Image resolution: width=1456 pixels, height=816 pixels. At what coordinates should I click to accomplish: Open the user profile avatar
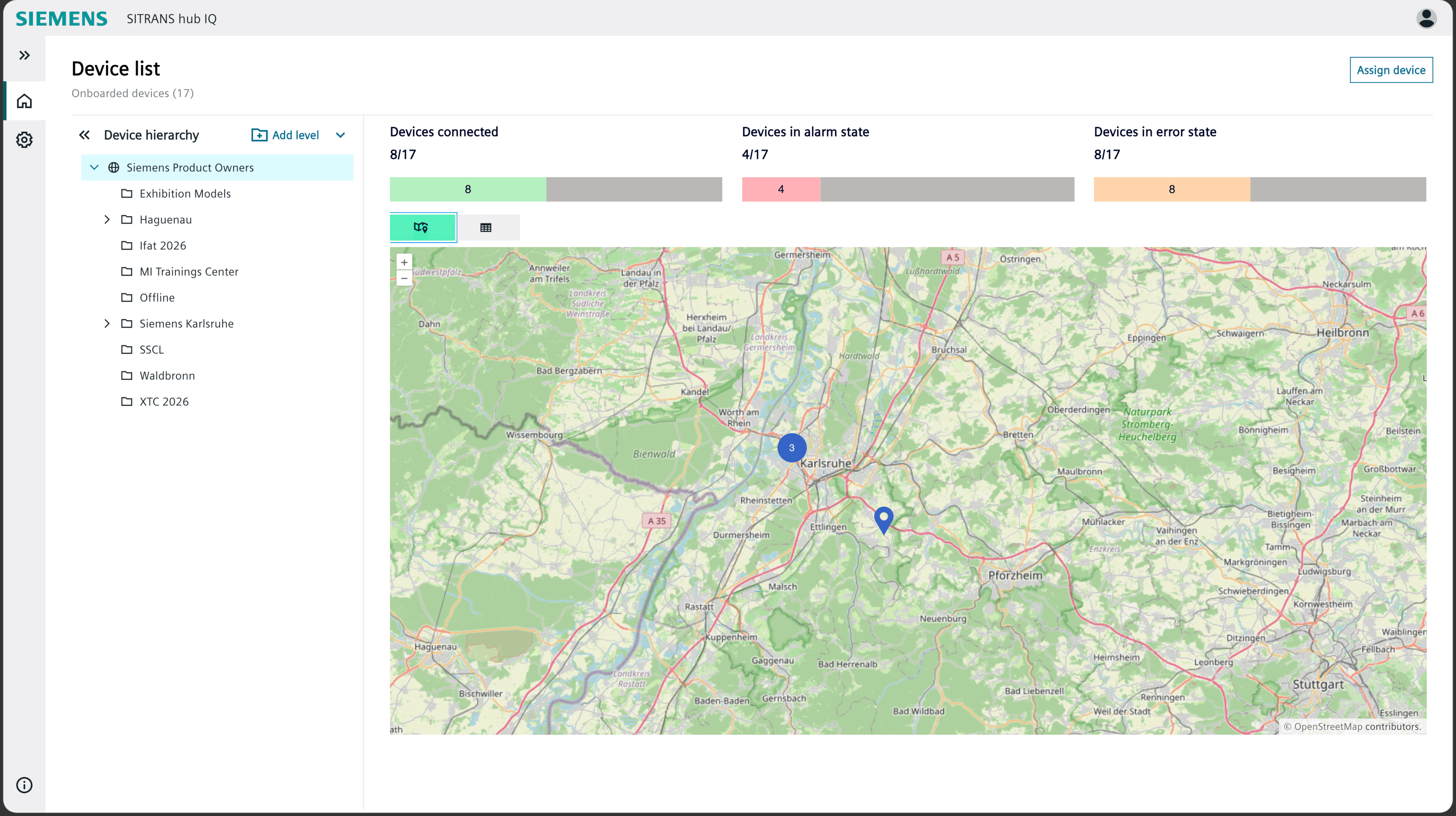coord(1426,19)
